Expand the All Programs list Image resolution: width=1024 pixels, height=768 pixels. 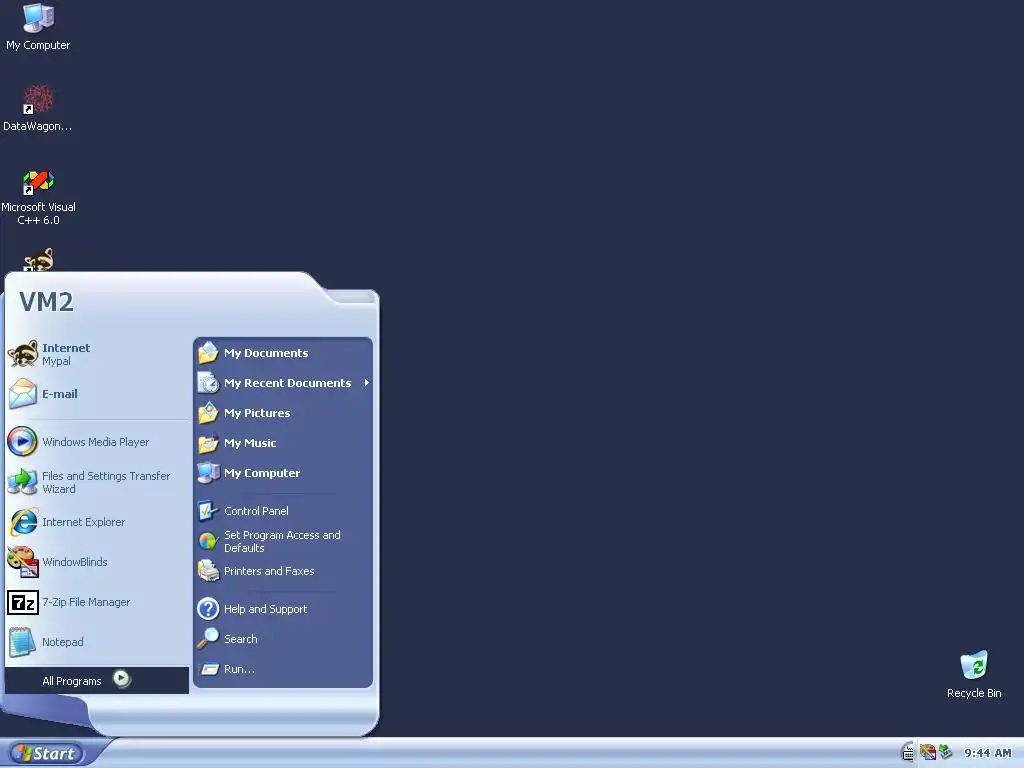click(97, 680)
